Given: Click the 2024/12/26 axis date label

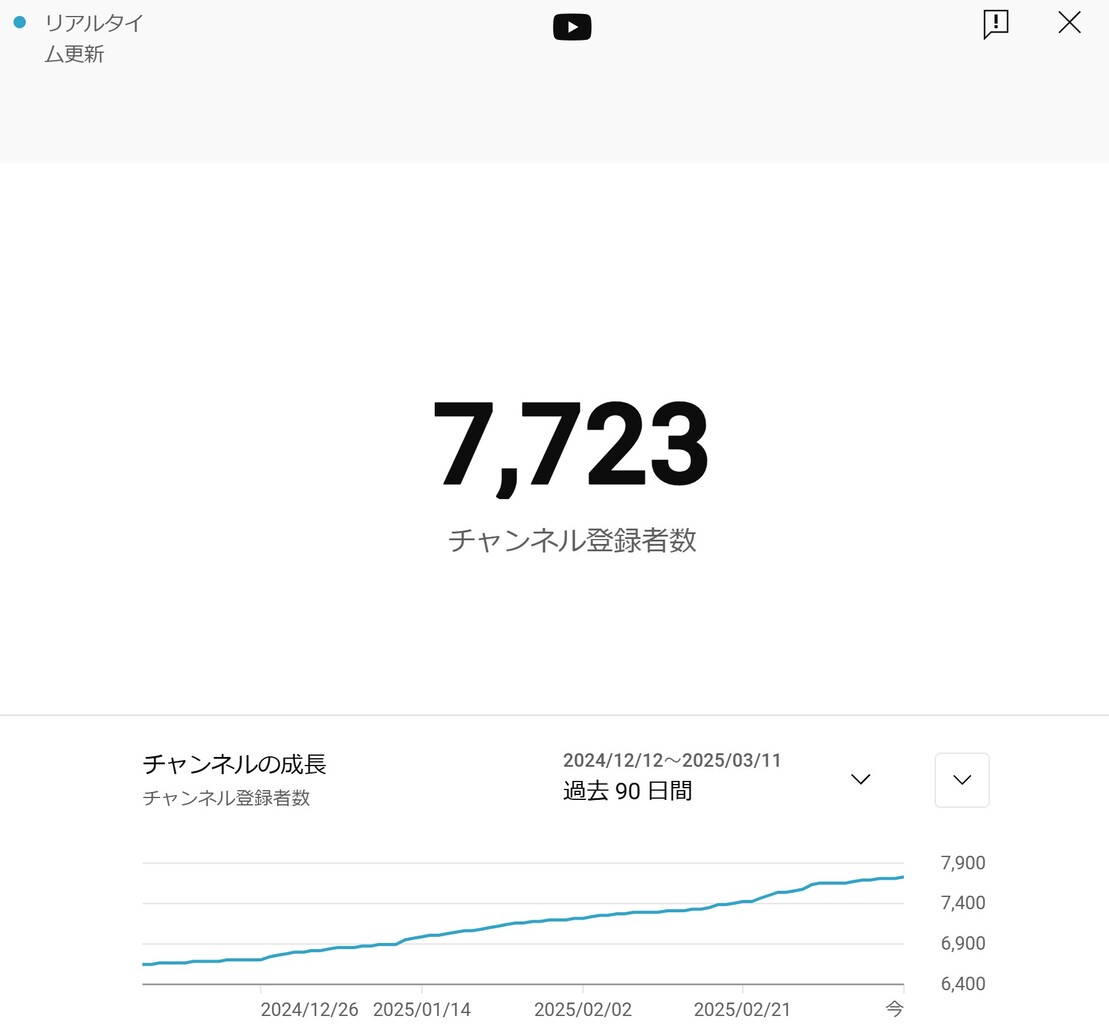Looking at the screenshot, I should click(309, 1009).
